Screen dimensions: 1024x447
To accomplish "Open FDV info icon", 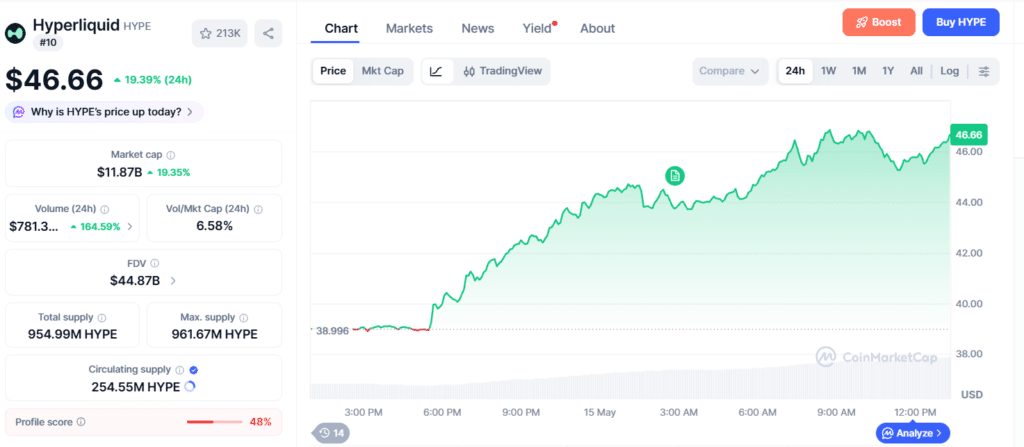I will (155, 263).
